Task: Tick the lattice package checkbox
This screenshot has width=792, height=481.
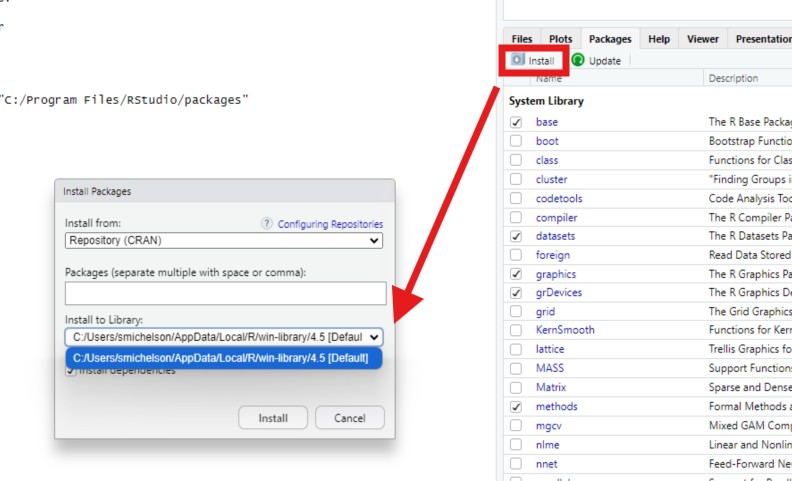Action: pyautogui.click(x=516, y=350)
